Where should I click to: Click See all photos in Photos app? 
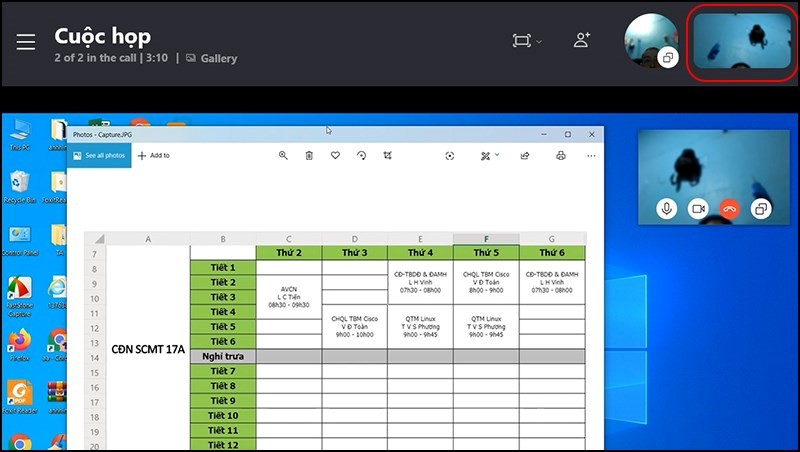(99, 156)
